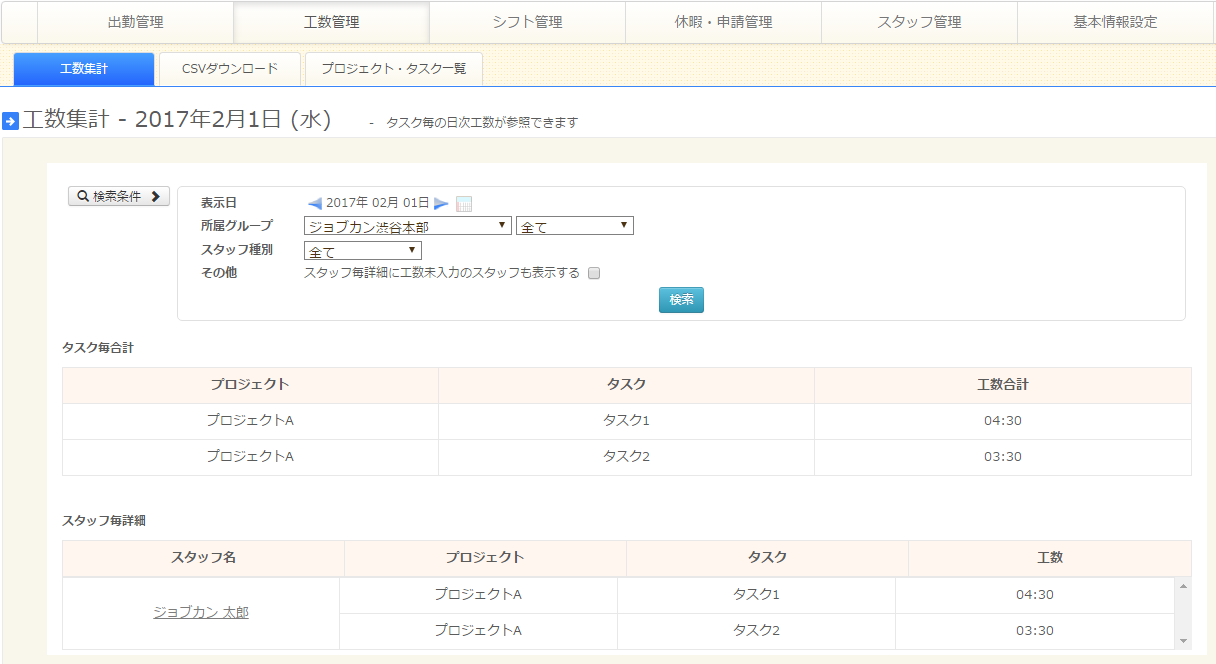
Task: Click the プロジェクト header in タスク毎合計 table
Action: (x=250, y=385)
